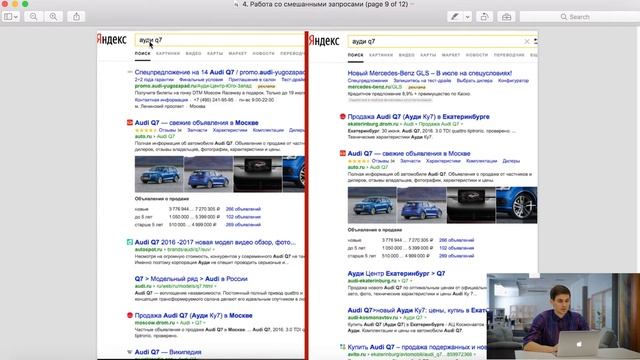Open Q7 > Модельный ряд > Audi в России link
Viewport: 640px width, 360px height.
(x=191, y=279)
